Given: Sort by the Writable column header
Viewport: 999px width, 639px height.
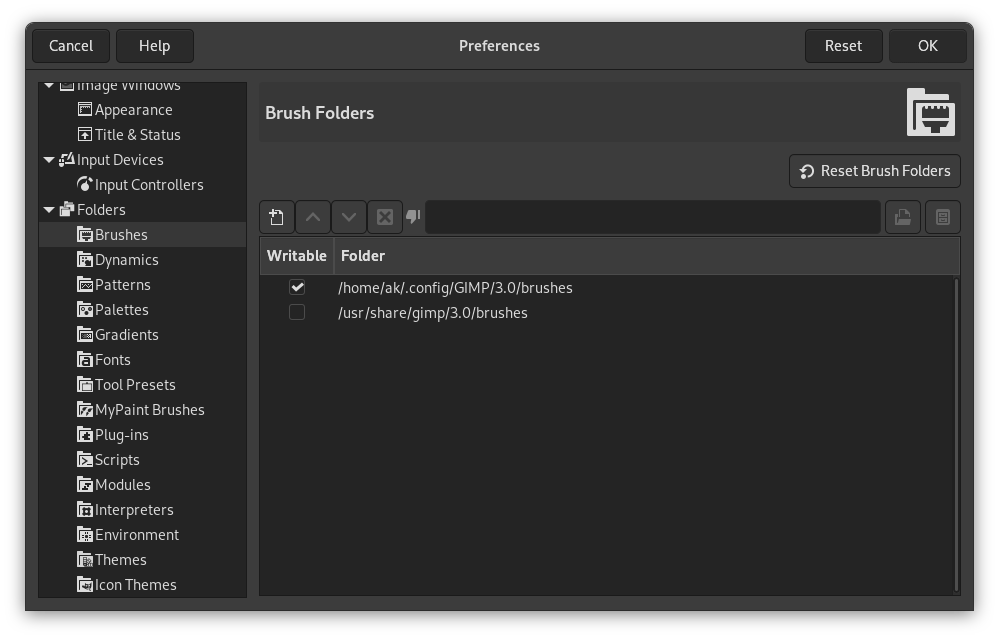Looking at the screenshot, I should click(x=296, y=255).
